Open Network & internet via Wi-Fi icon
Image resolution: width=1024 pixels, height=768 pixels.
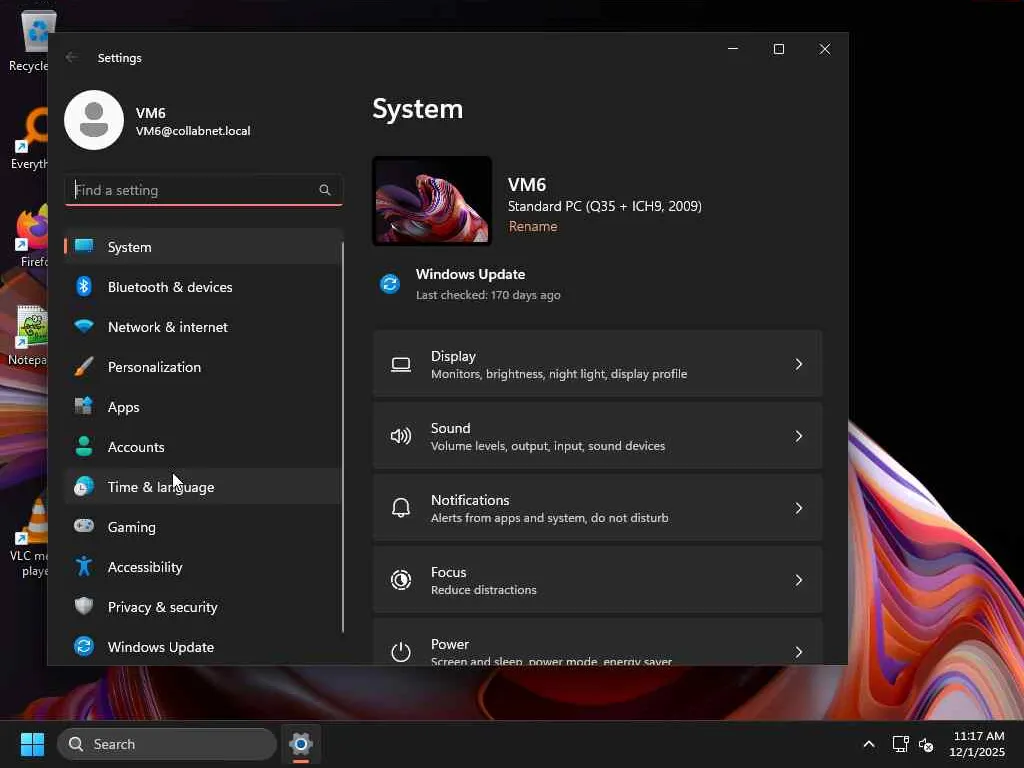coord(84,327)
